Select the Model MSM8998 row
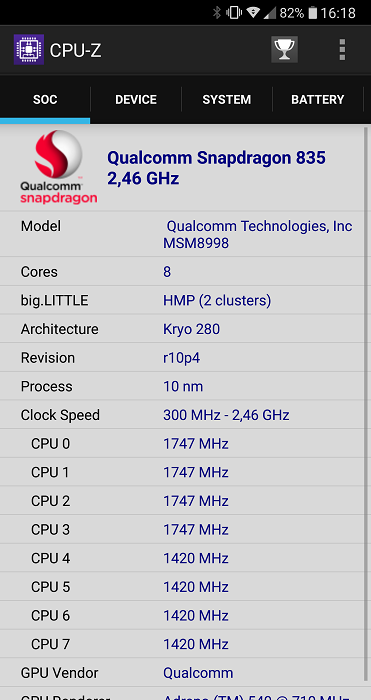The height and width of the screenshot is (700, 371). 183,234
